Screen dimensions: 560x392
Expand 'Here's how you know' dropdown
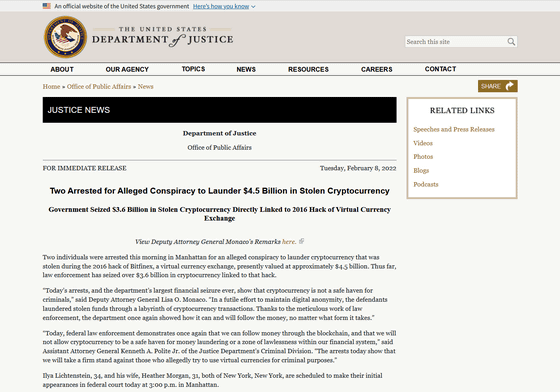point(224,6)
